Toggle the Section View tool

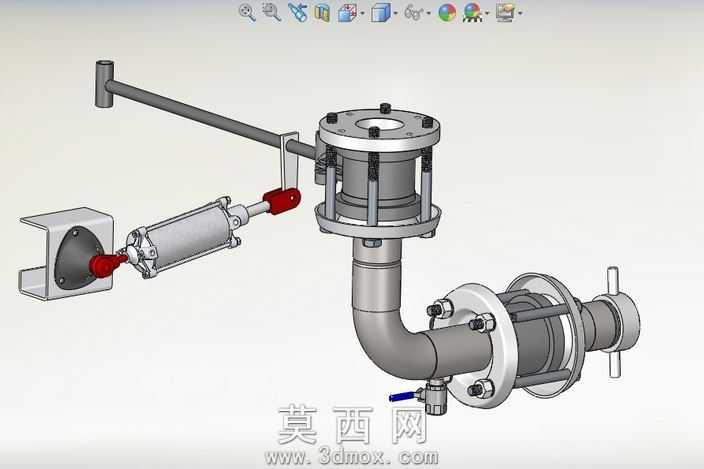[x=322, y=13]
